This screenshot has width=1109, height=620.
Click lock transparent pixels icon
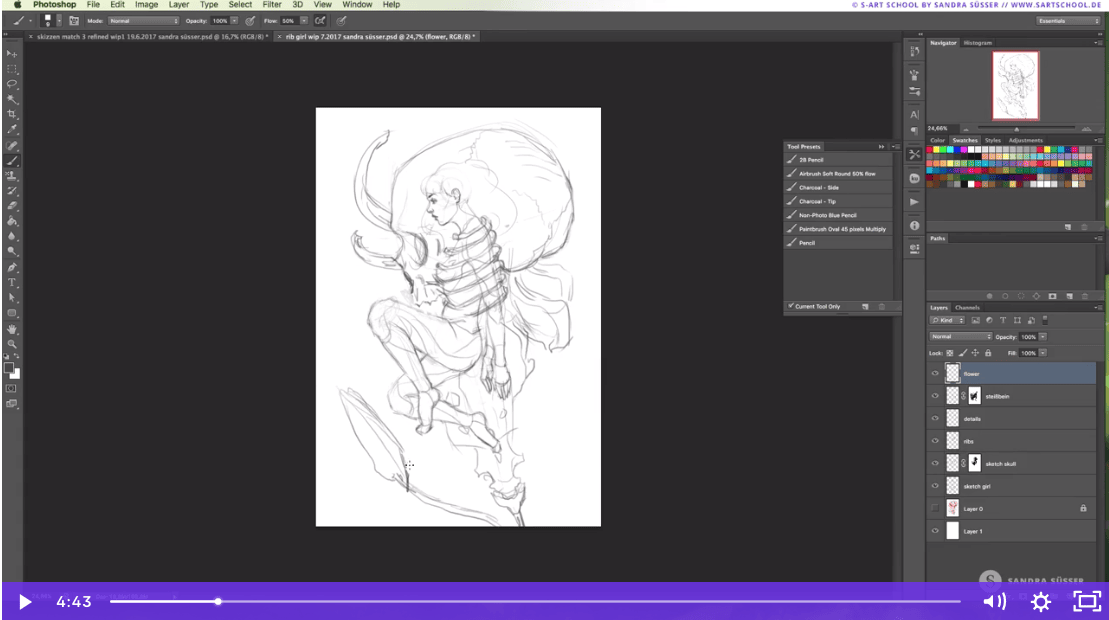[x=950, y=353]
